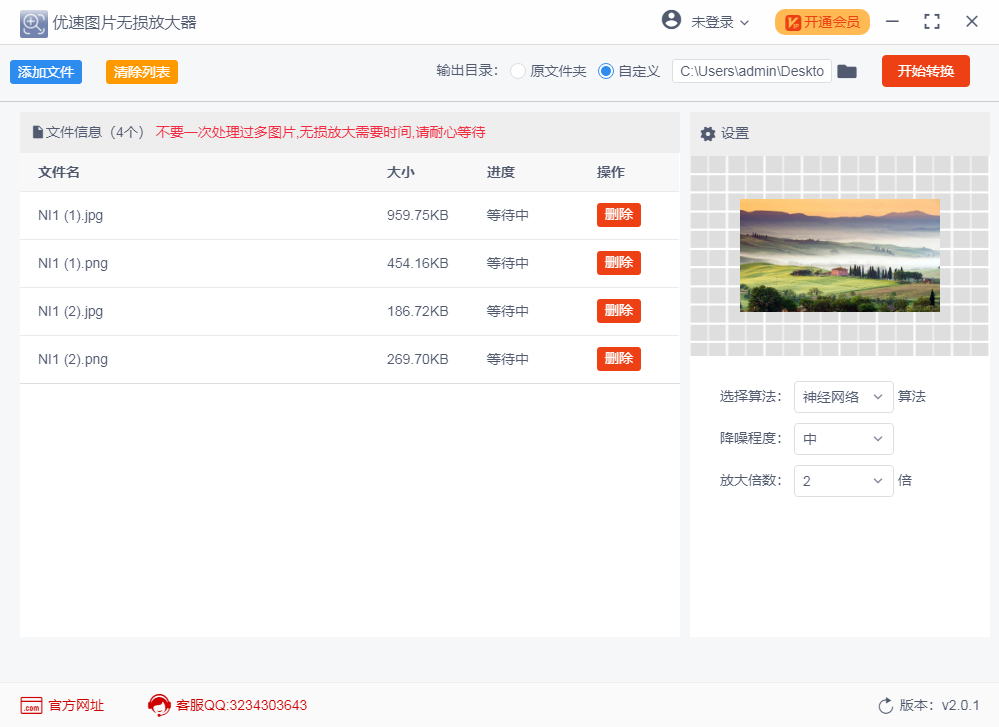Delete the NI1 (2).png entry
This screenshot has height=727, width=999.
[x=619, y=359]
